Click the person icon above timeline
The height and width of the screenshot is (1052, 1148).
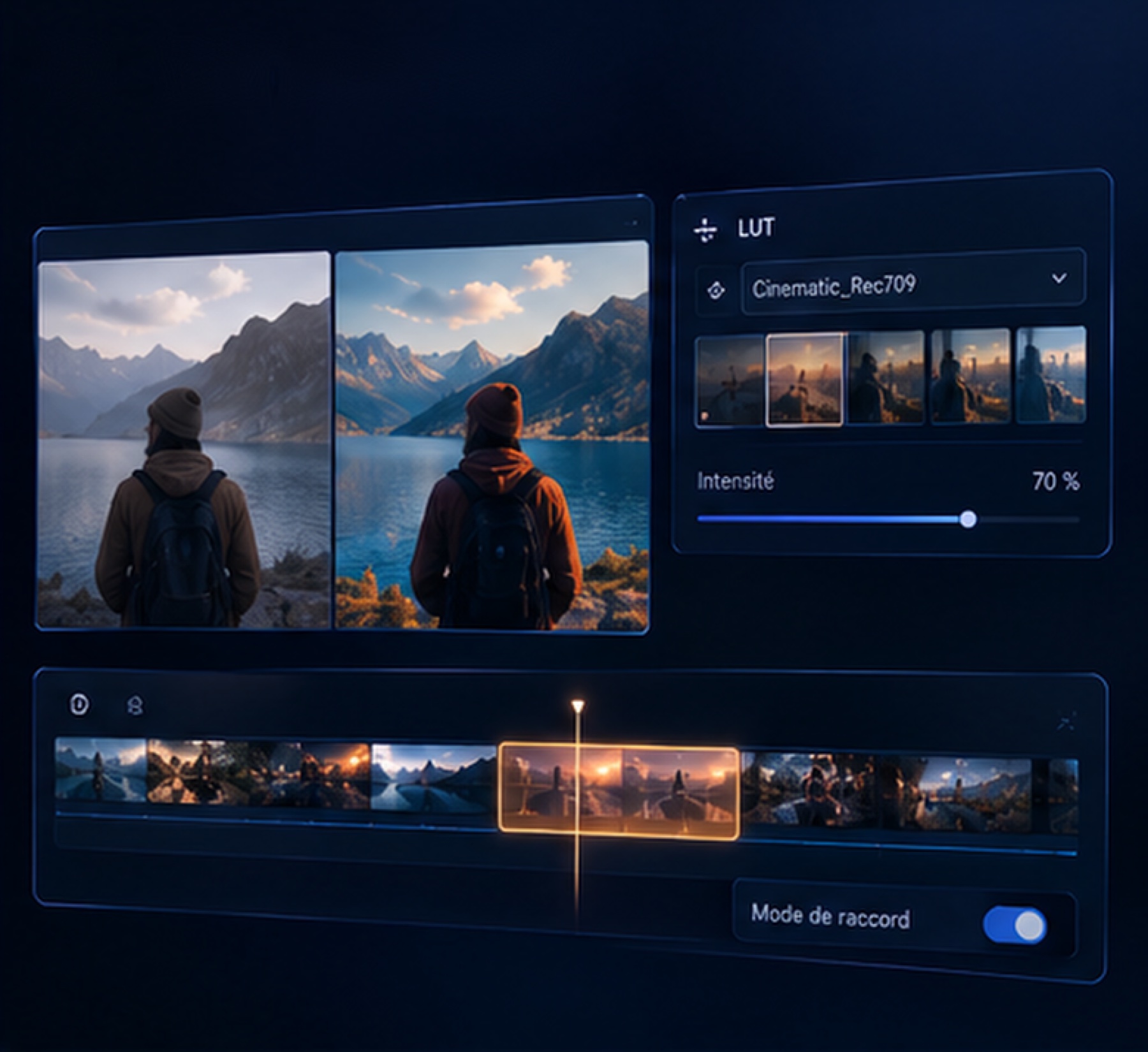(x=135, y=706)
